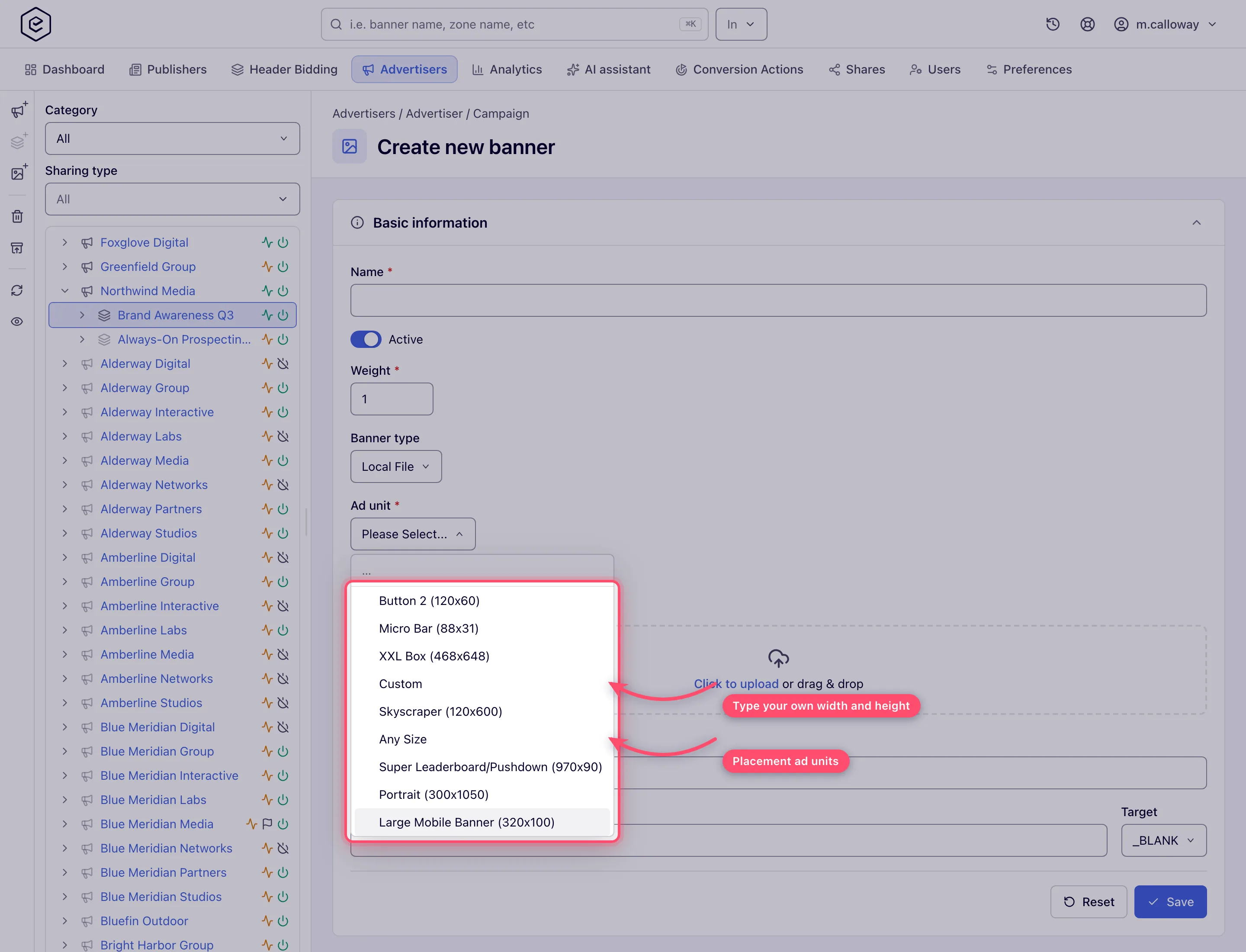Toggle power status of Brand Awareness Q3
Screen dimensions: 1246x952
click(283, 315)
